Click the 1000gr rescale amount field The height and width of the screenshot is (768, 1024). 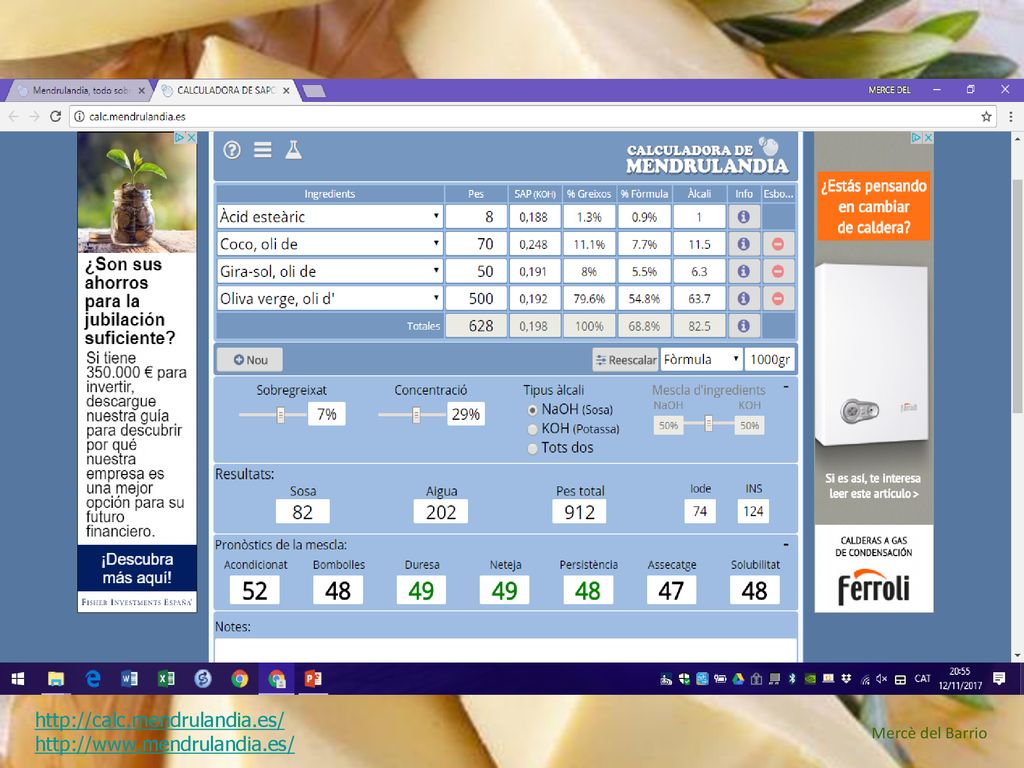770,359
